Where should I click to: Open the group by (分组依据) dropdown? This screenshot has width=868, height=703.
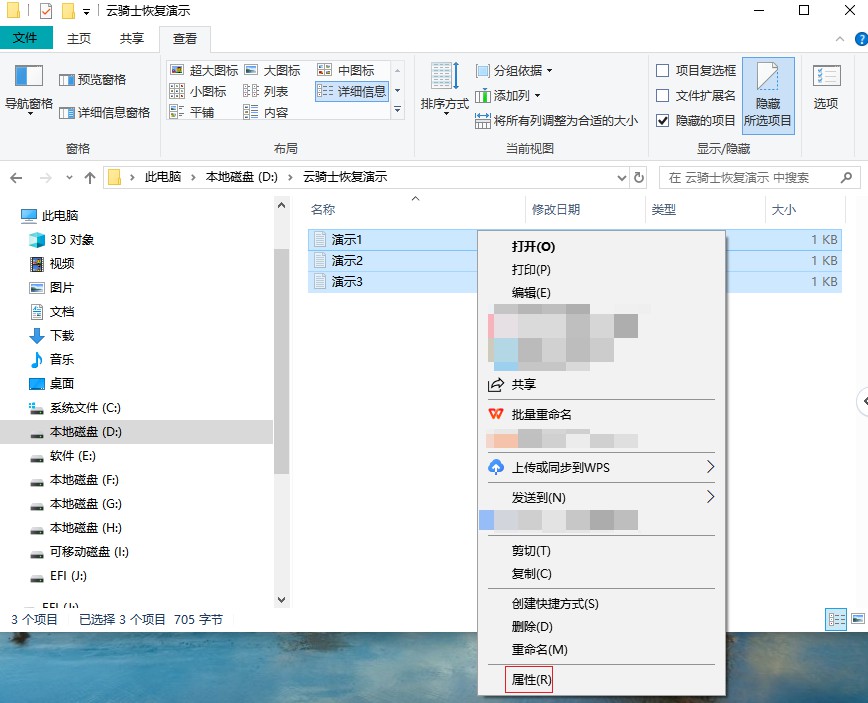(514, 70)
